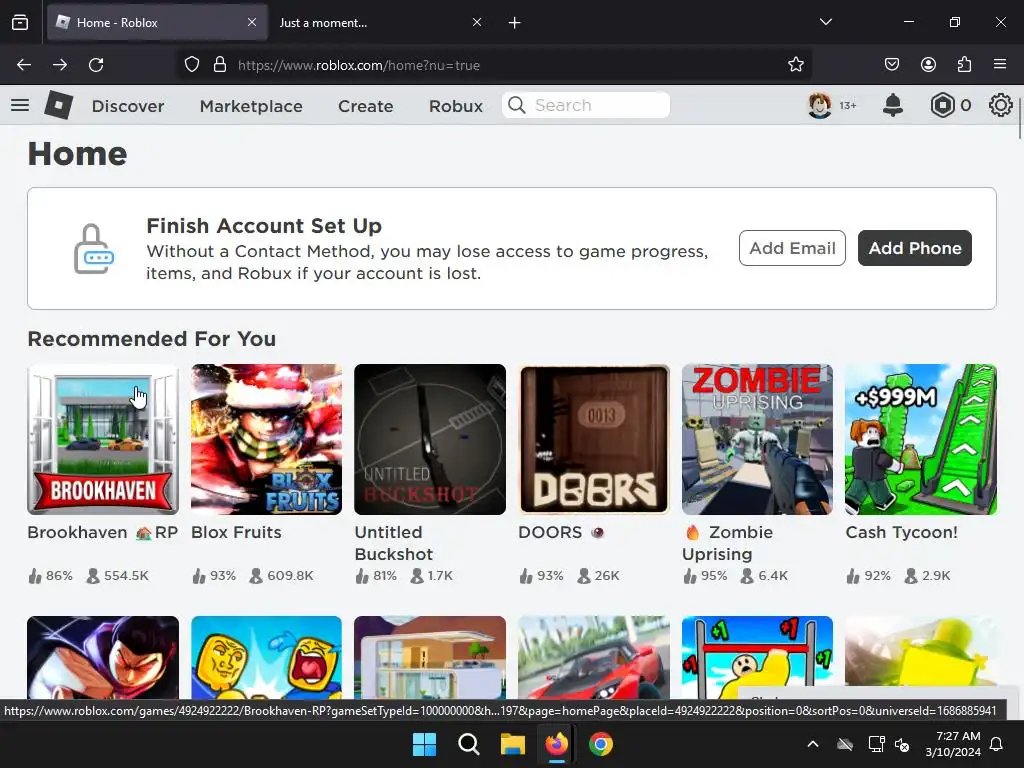The height and width of the screenshot is (768, 1024).
Task: Launch Google Chrome from taskbar
Action: (601, 744)
